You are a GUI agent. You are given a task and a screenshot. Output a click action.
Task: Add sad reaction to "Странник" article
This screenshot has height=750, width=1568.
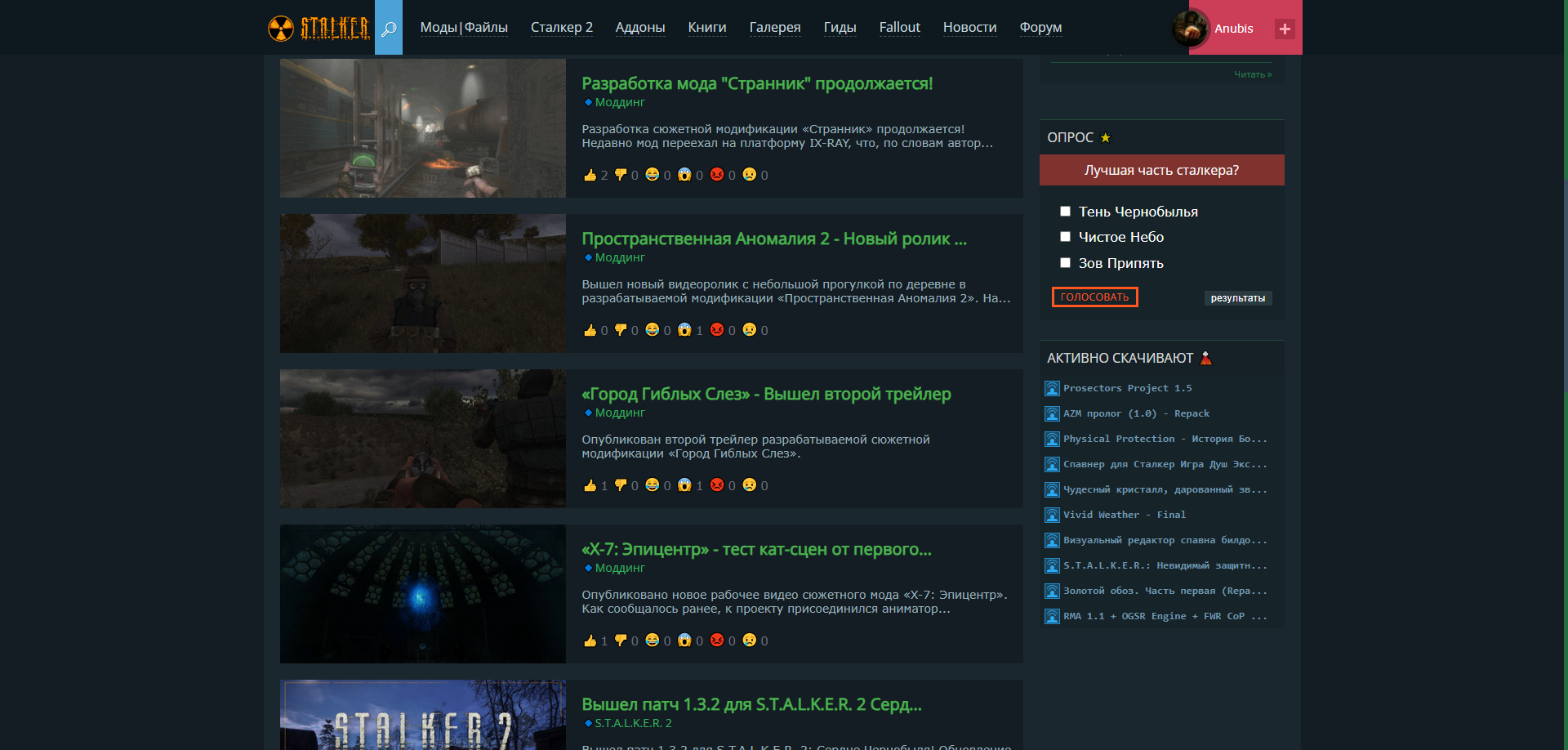tap(750, 175)
